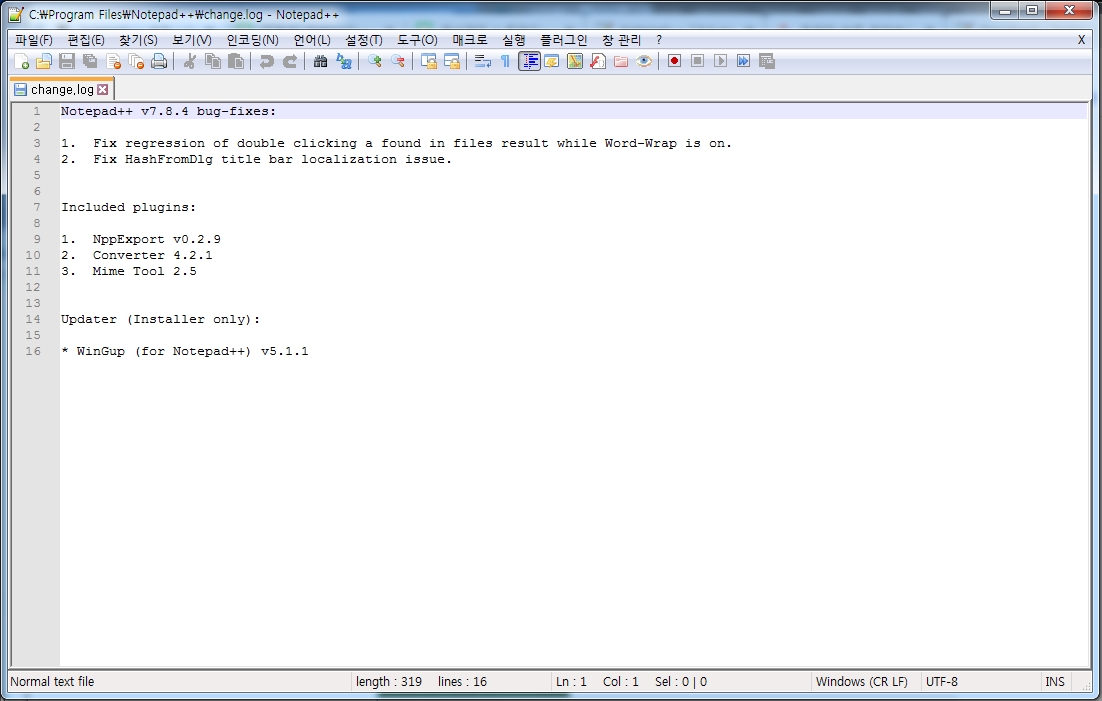The height and width of the screenshot is (701, 1102).
Task: Open the 언어(L) menu
Action: tap(312, 40)
